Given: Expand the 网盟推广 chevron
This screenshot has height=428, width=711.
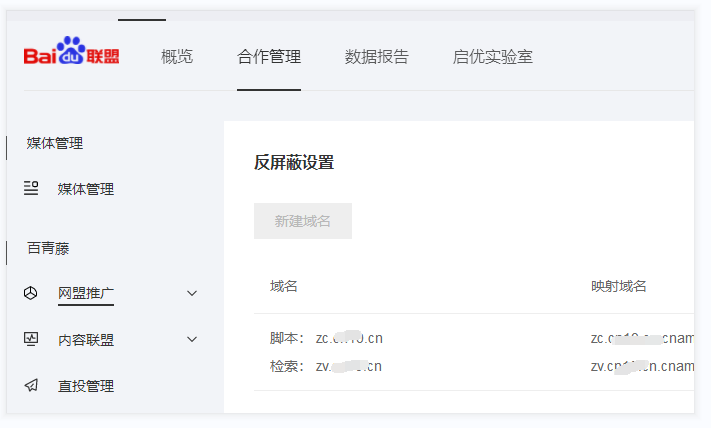Looking at the screenshot, I should click(192, 293).
